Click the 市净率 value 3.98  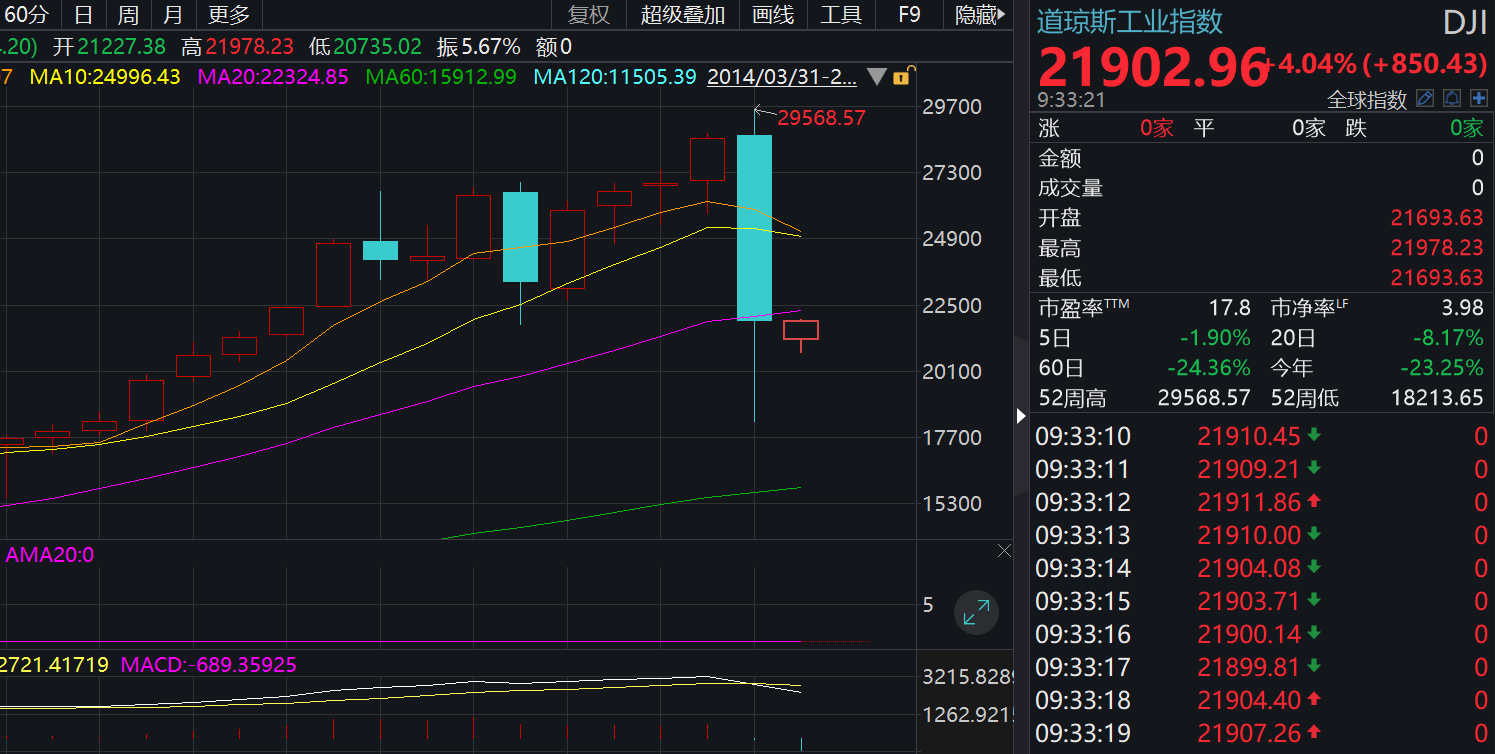(1463, 308)
